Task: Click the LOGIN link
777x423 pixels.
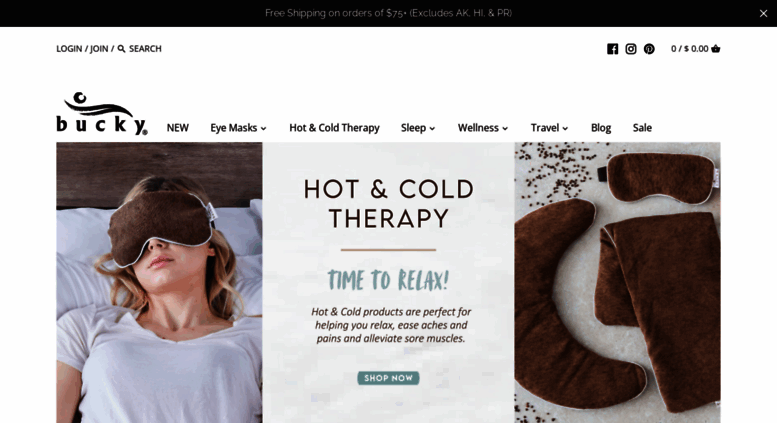Action: 69,49
